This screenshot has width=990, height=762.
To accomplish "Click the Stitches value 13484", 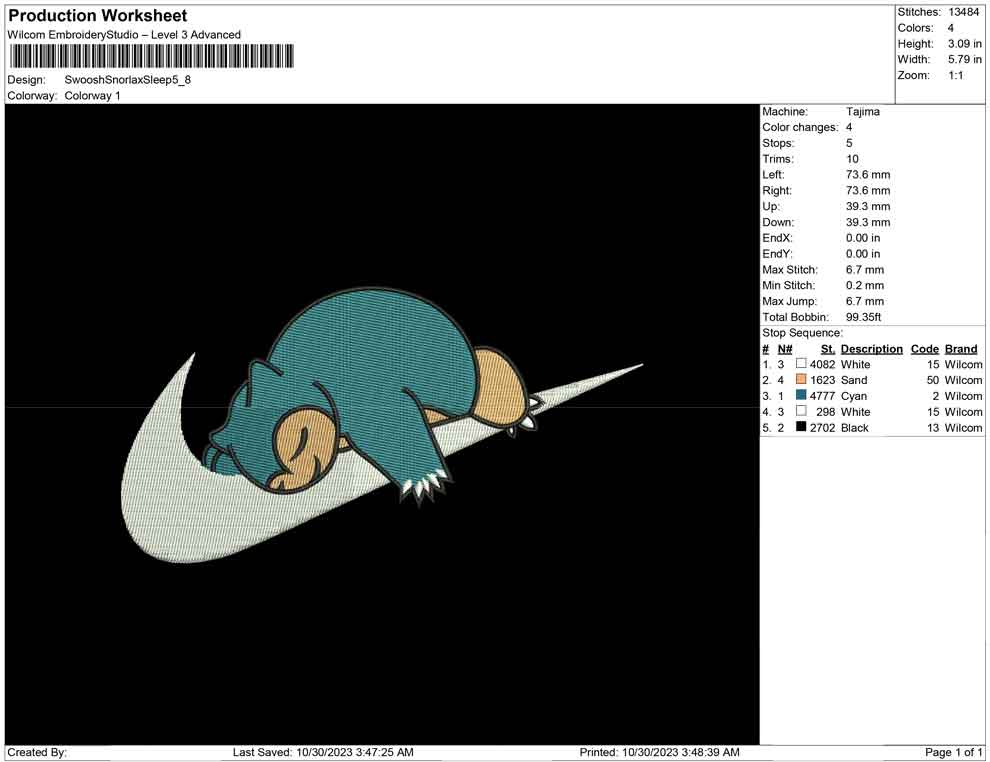I will 963,12.
